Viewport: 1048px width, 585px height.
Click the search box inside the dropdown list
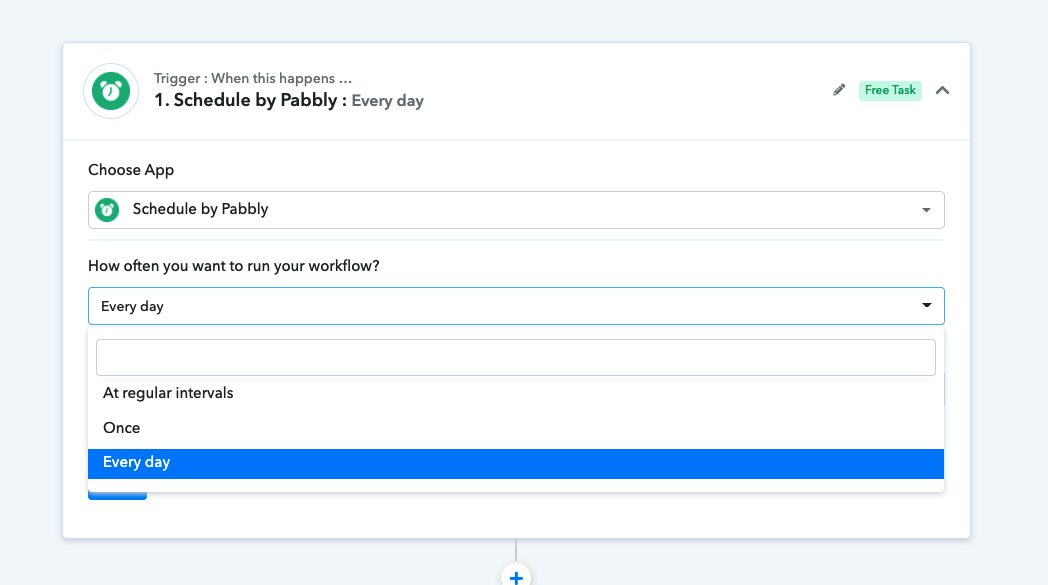(x=516, y=358)
